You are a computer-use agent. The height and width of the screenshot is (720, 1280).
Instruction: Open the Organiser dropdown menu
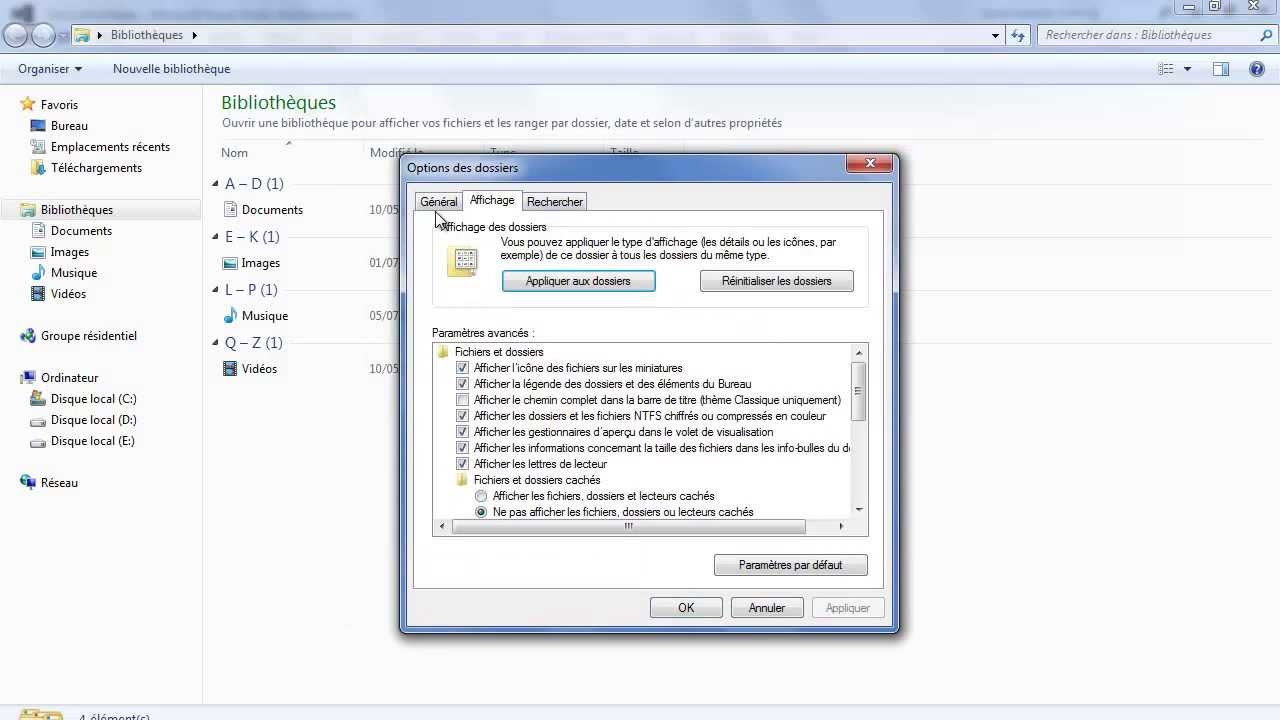50,69
